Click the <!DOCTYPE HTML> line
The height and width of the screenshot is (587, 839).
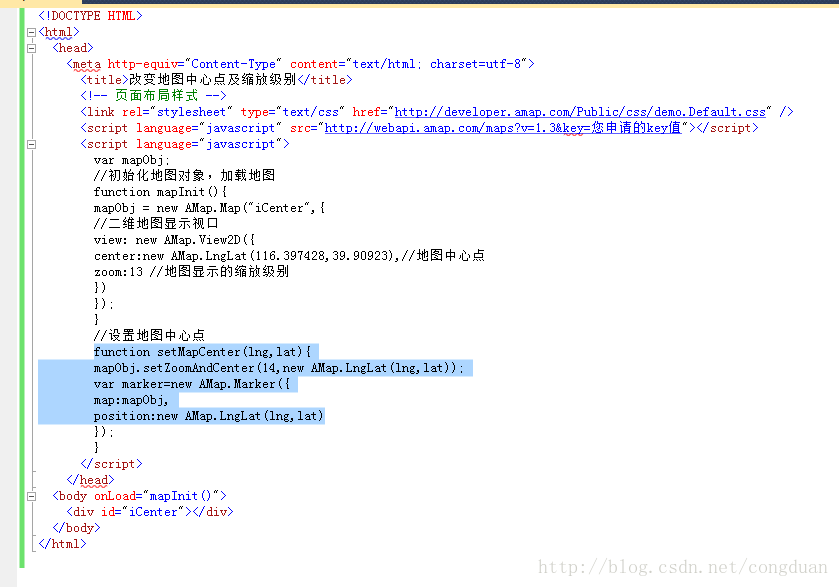point(90,16)
